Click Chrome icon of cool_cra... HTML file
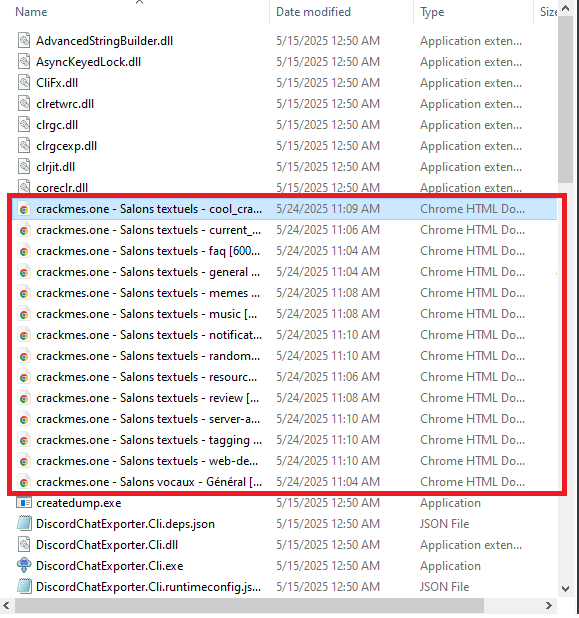Screen dimensions: 579x618 click(24, 209)
